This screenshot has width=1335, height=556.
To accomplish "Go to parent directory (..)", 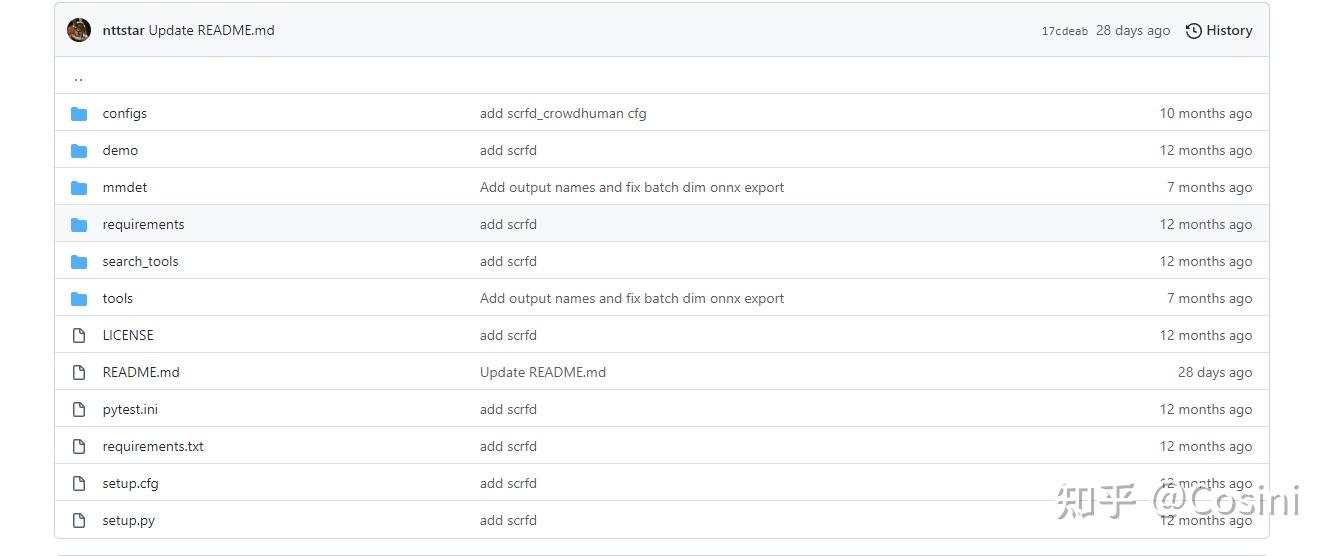I will pyautogui.click(x=78, y=77).
